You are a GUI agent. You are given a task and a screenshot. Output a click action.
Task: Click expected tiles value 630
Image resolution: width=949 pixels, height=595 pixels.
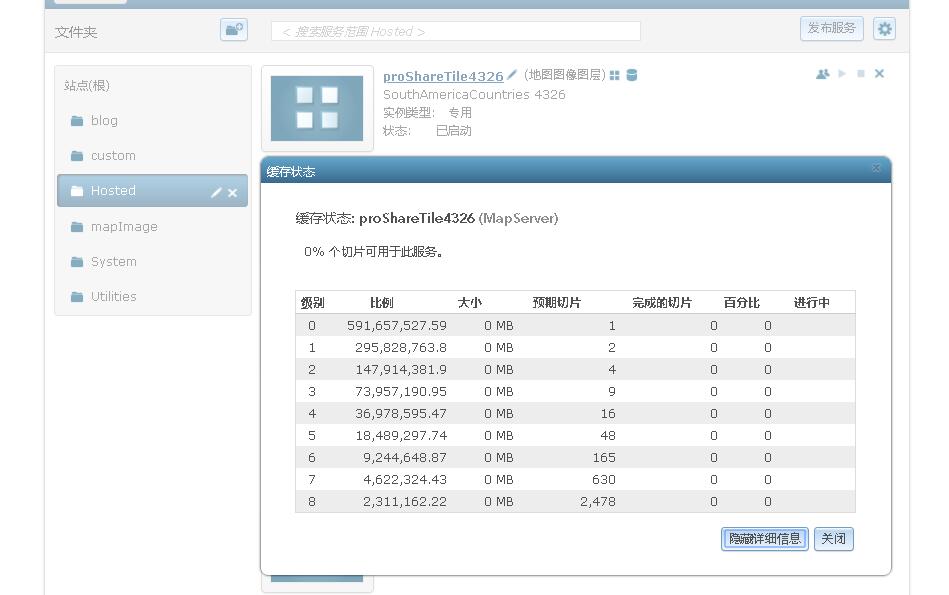(604, 479)
